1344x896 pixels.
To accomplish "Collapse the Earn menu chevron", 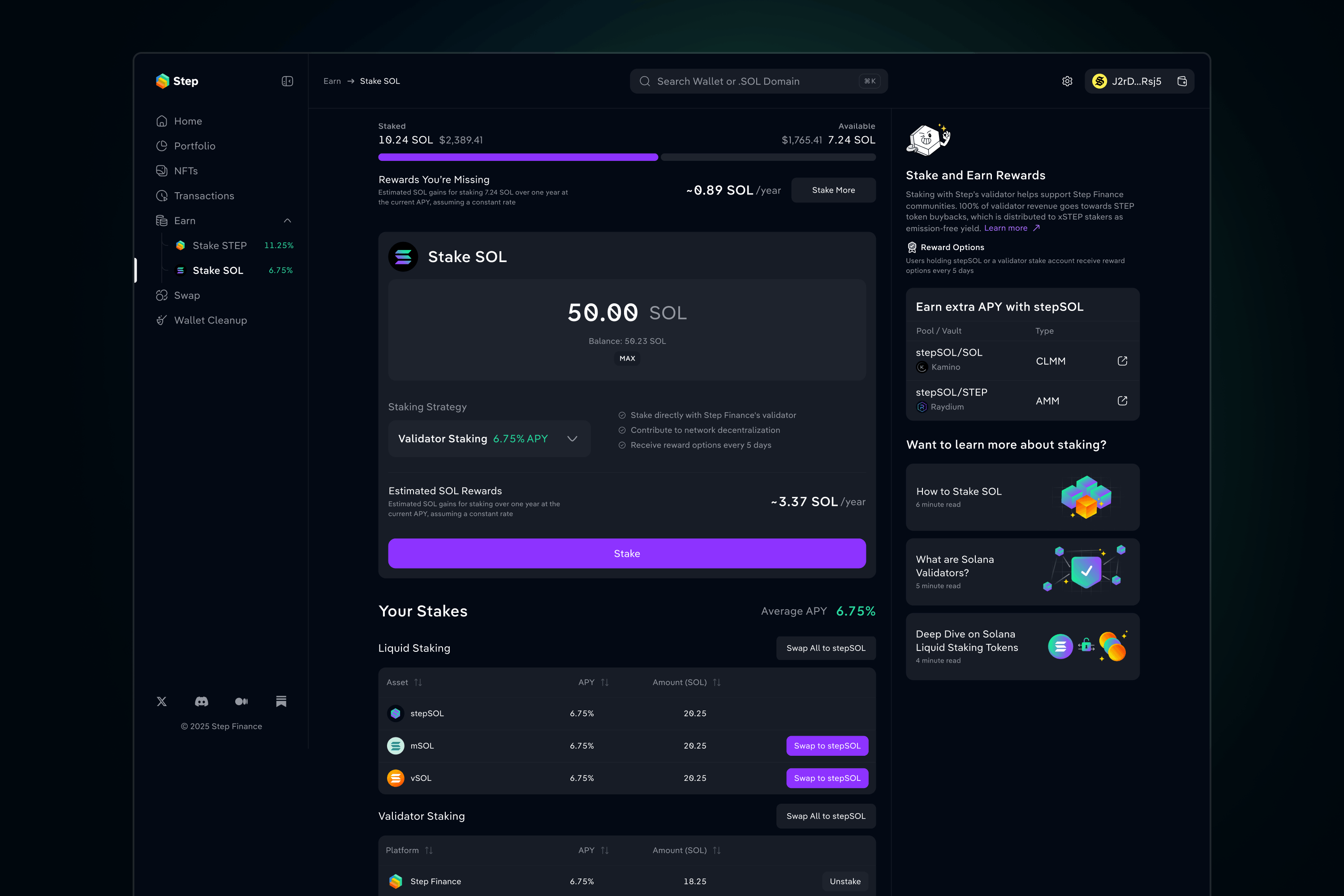I will (288, 220).
